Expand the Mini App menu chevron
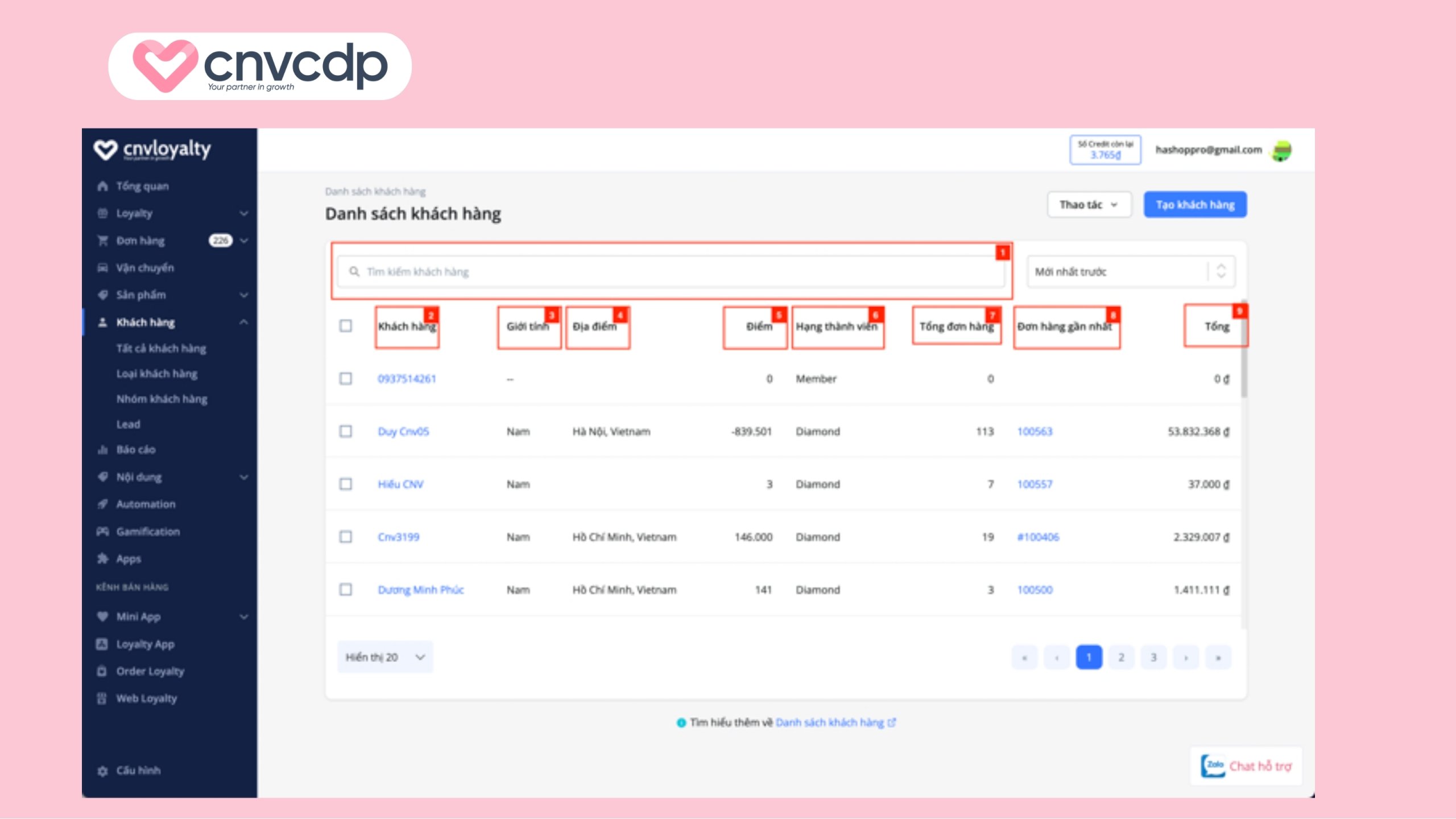 pos(244,617)
